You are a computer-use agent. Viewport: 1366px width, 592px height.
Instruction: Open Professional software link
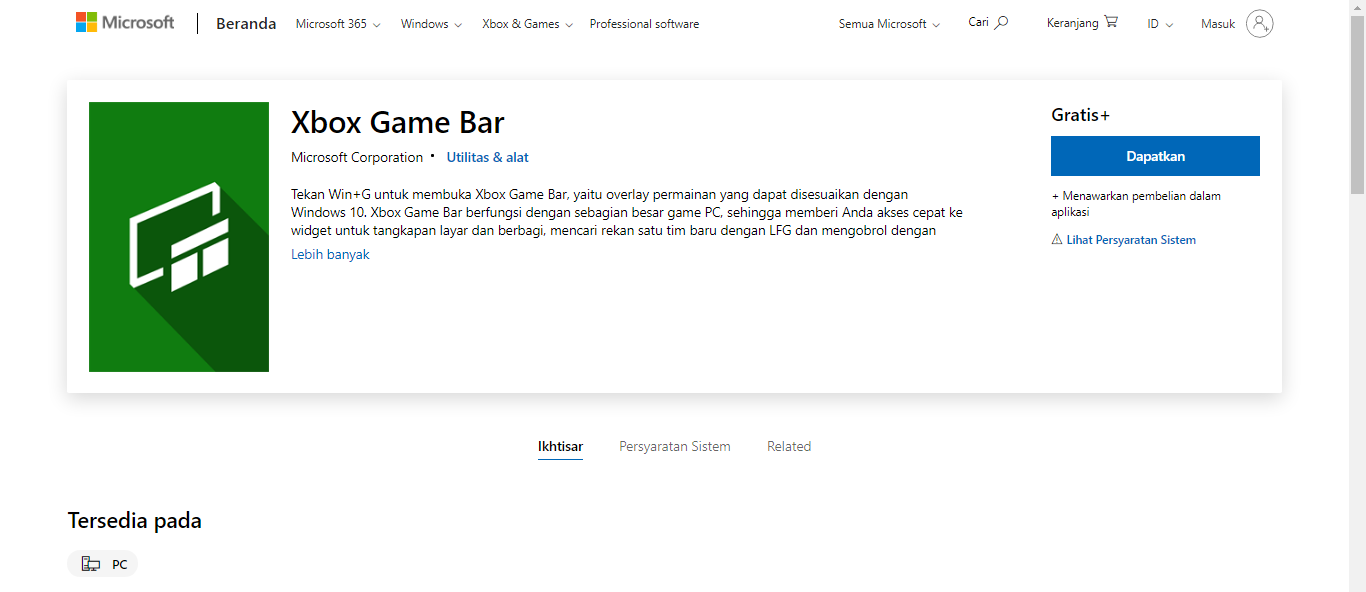[644, 24]
